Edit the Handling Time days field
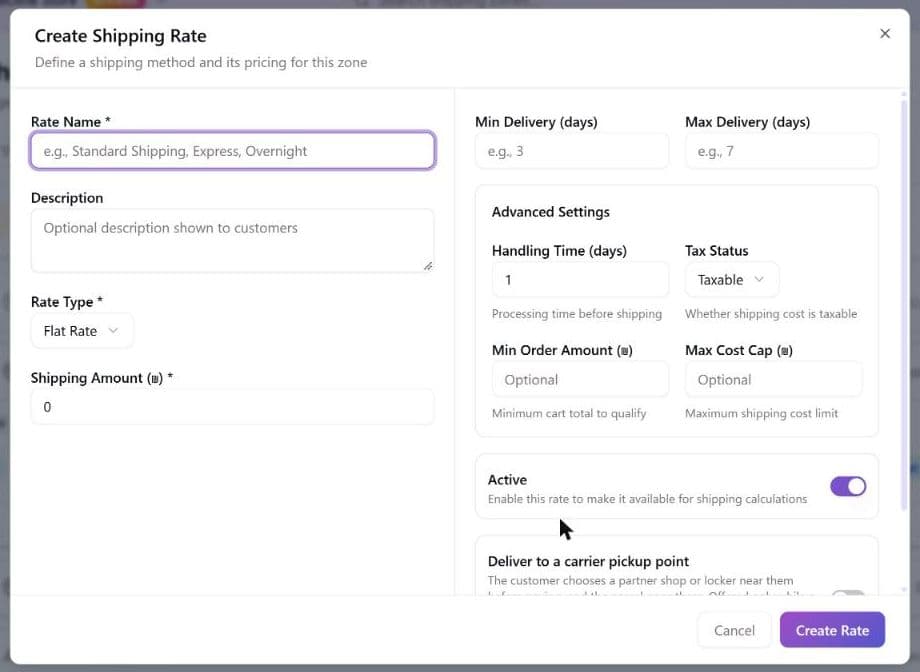 pyautogui.click(x=580, y=279)
